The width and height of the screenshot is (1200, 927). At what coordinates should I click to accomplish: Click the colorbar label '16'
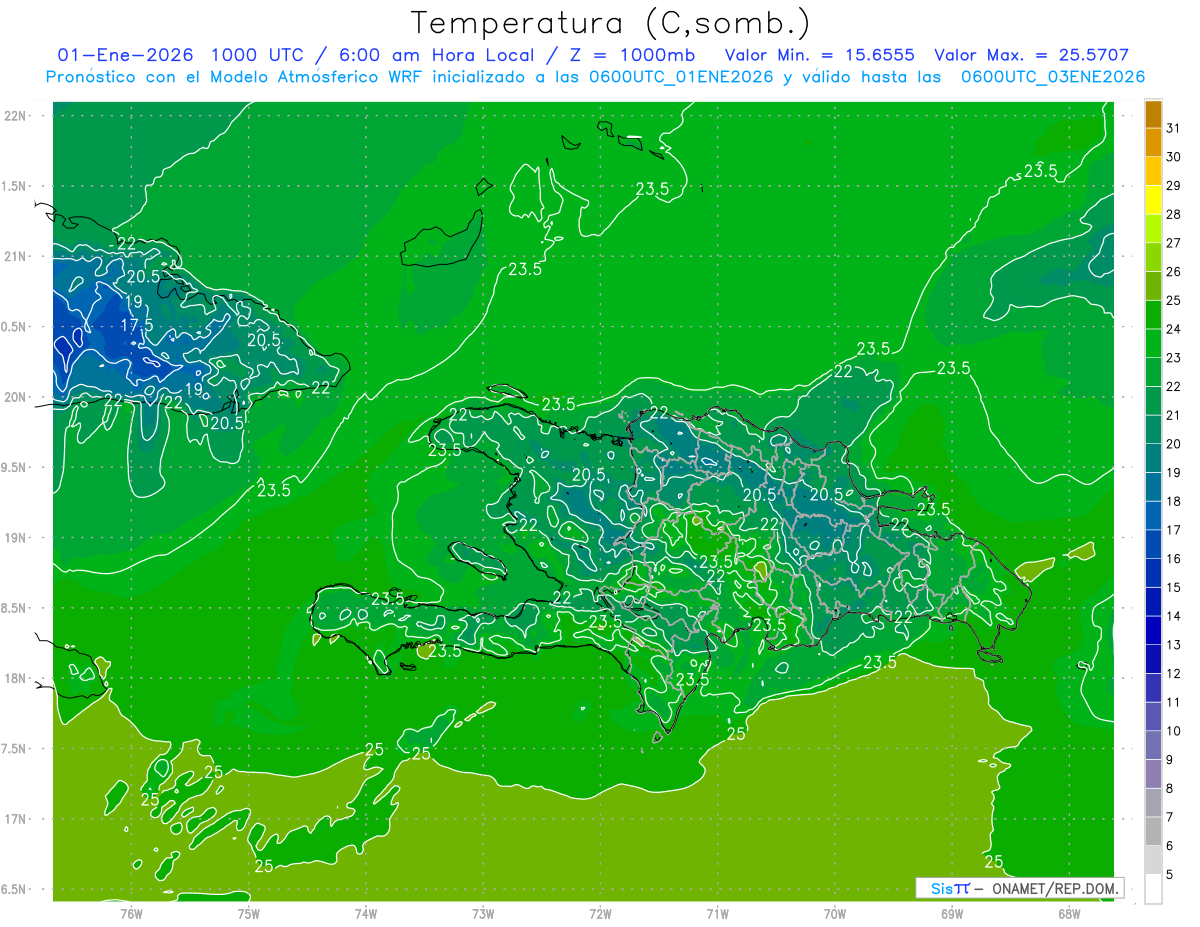[1174, 559]
